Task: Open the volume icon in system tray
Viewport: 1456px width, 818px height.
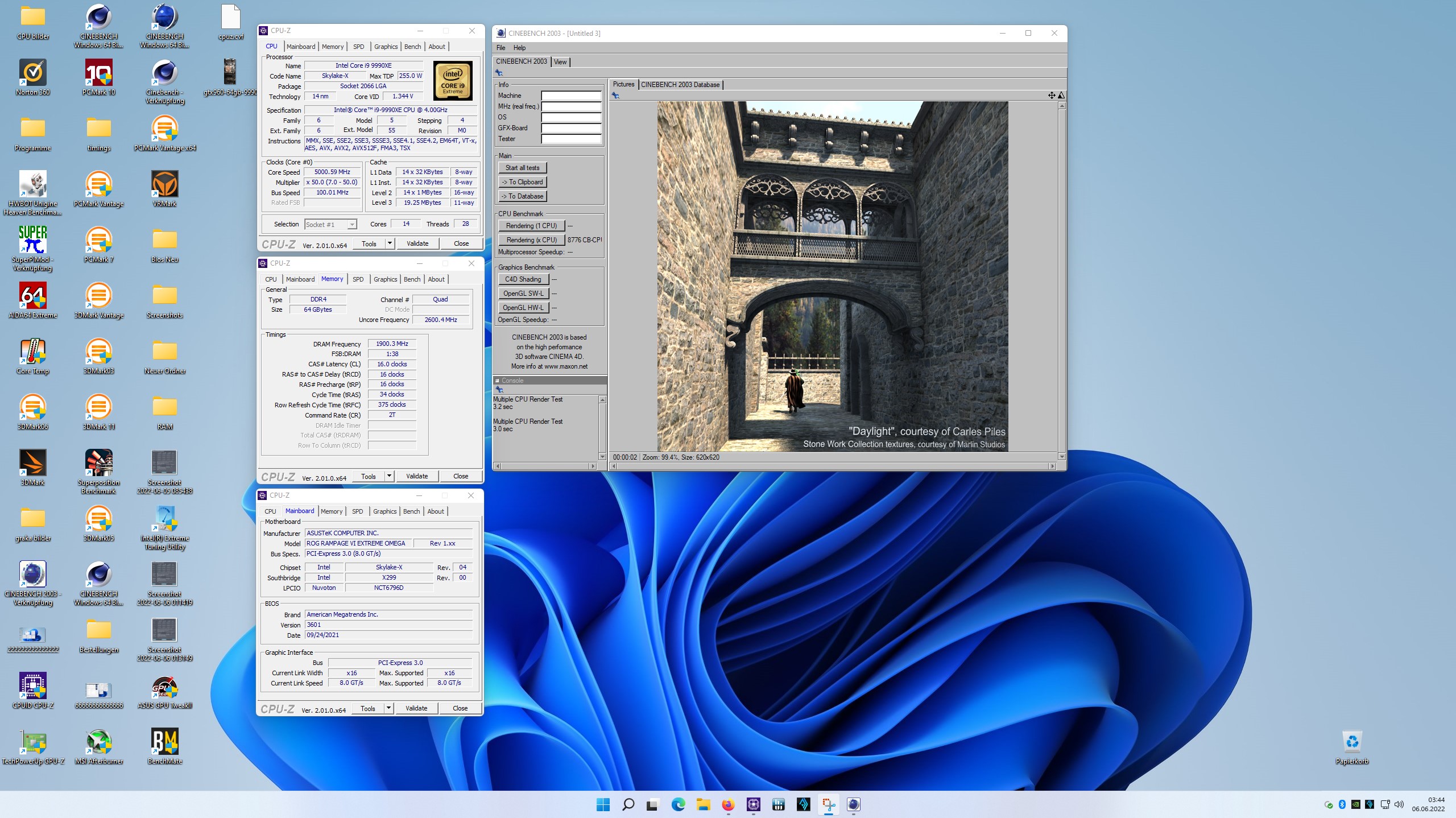Action: tap(1399, 804)
